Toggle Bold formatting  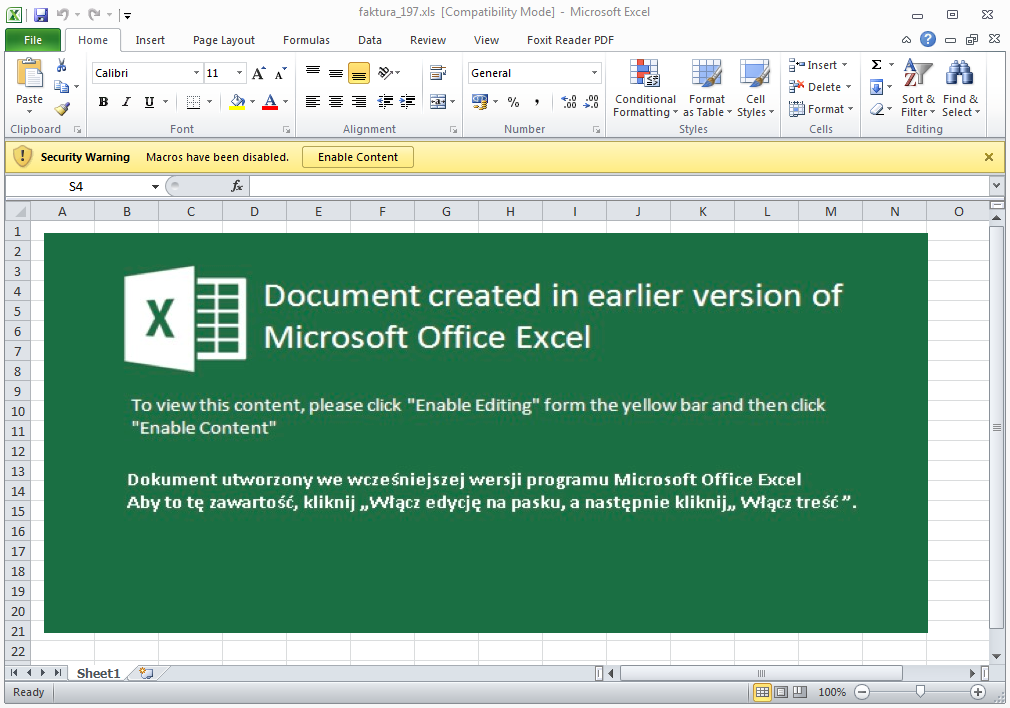(103, 102)
